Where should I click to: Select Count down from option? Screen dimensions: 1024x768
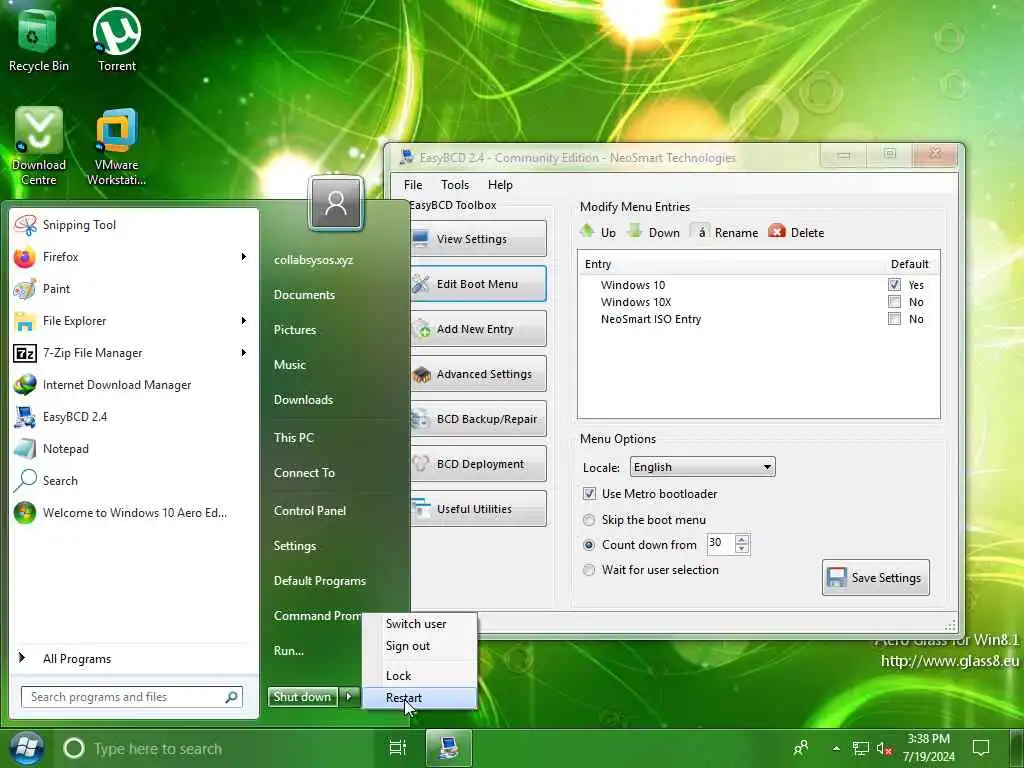click(589, 545)
